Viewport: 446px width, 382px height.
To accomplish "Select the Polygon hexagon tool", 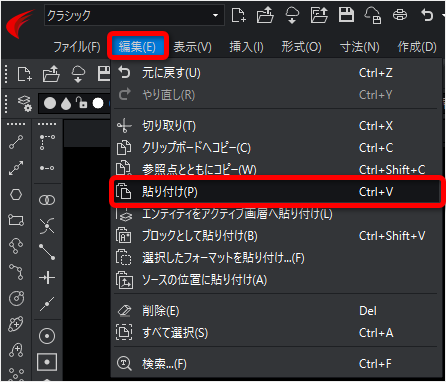I will (16, 194).
